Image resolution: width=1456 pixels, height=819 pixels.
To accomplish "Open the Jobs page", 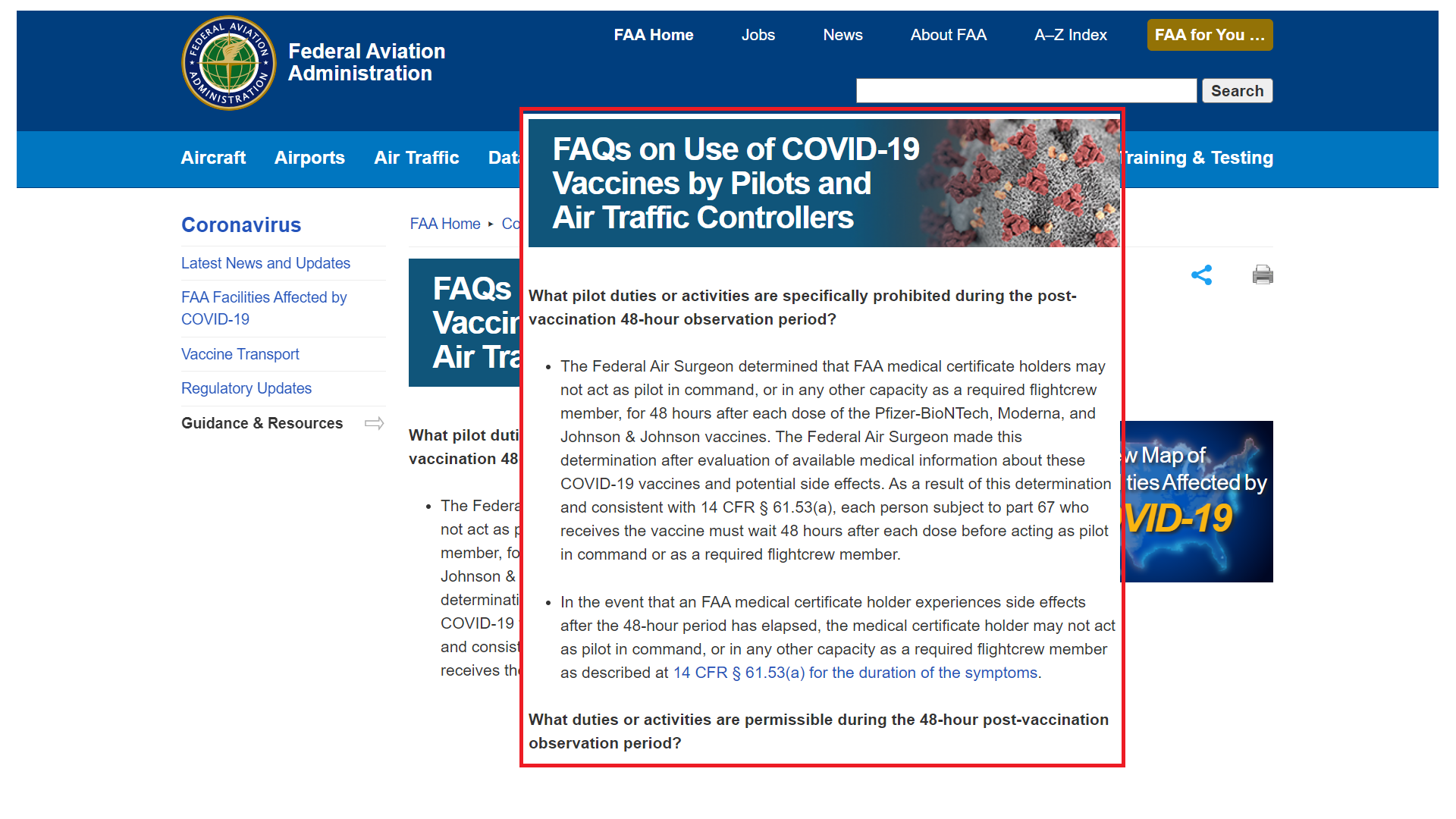I will pyautogui.click(x=758, y=35).
